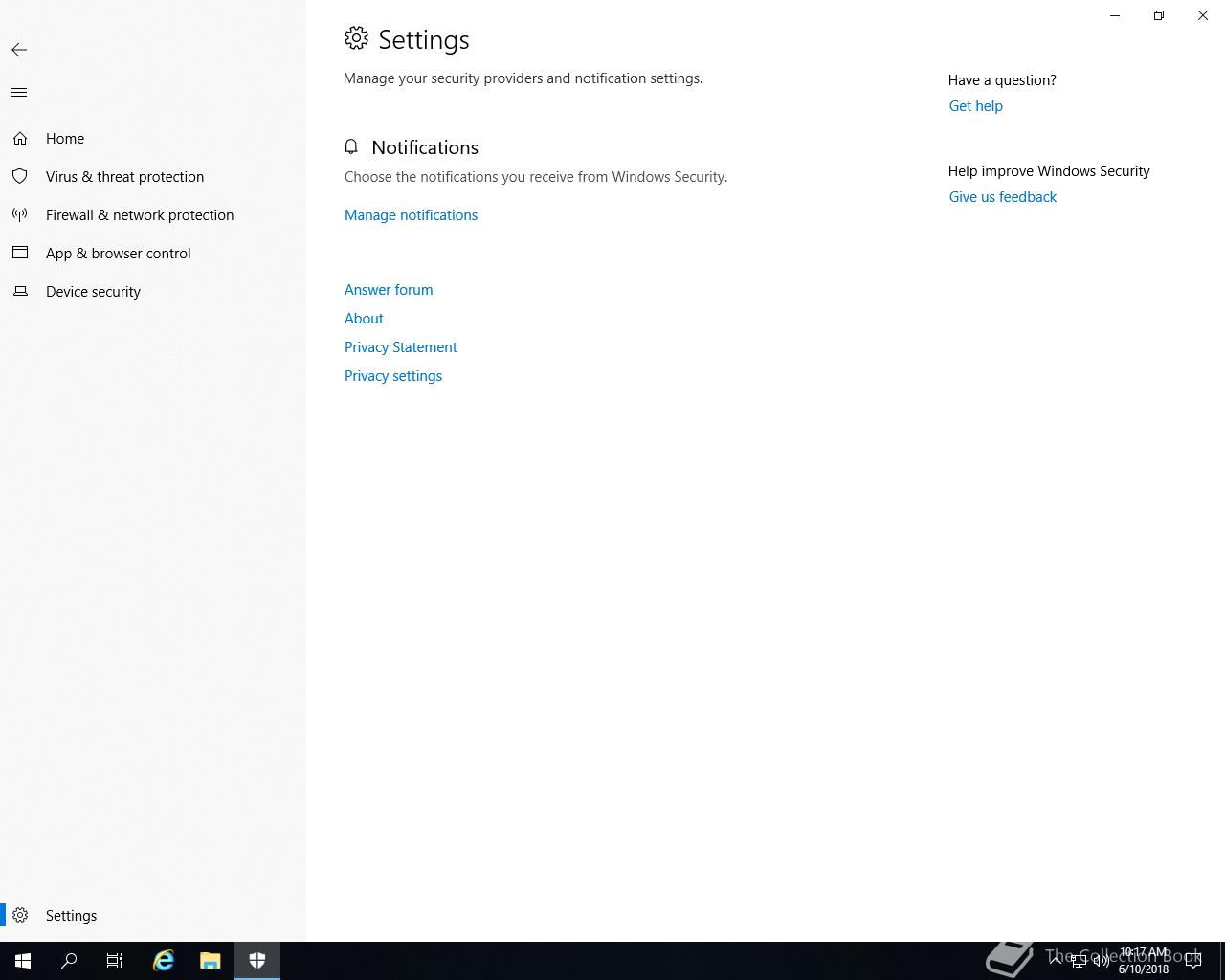Click the Get help link

tap(976, 106)
